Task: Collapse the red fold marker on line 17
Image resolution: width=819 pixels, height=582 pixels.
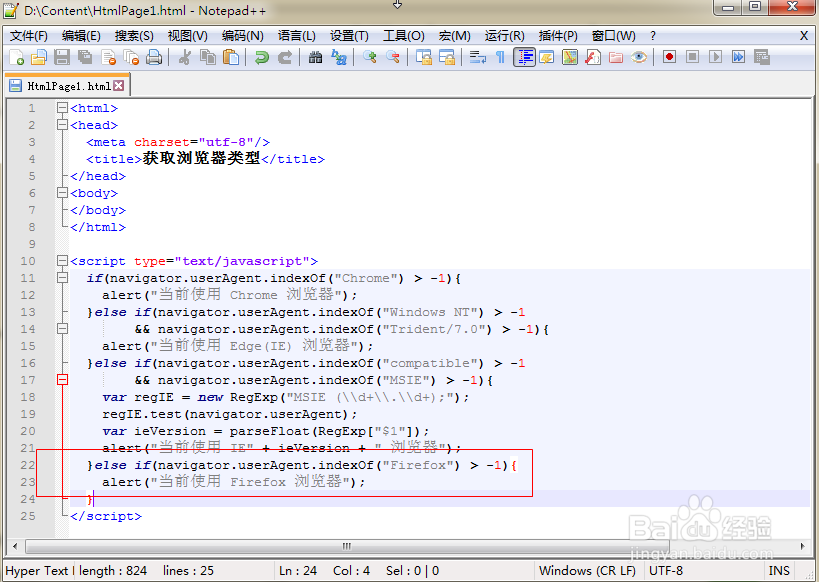Action: [x=62, y=380]
